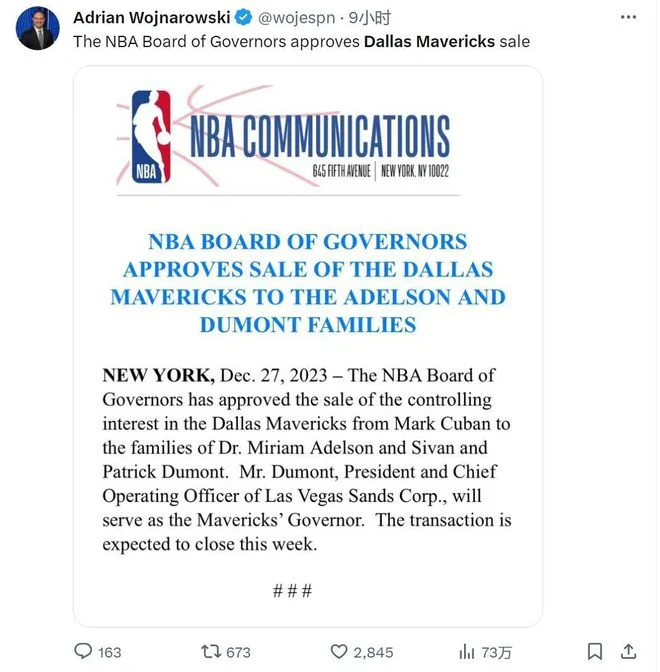This screenshot has height=672, width=660.
Task: Click the NBA logo in the image
Action: (x=151, y=137)
